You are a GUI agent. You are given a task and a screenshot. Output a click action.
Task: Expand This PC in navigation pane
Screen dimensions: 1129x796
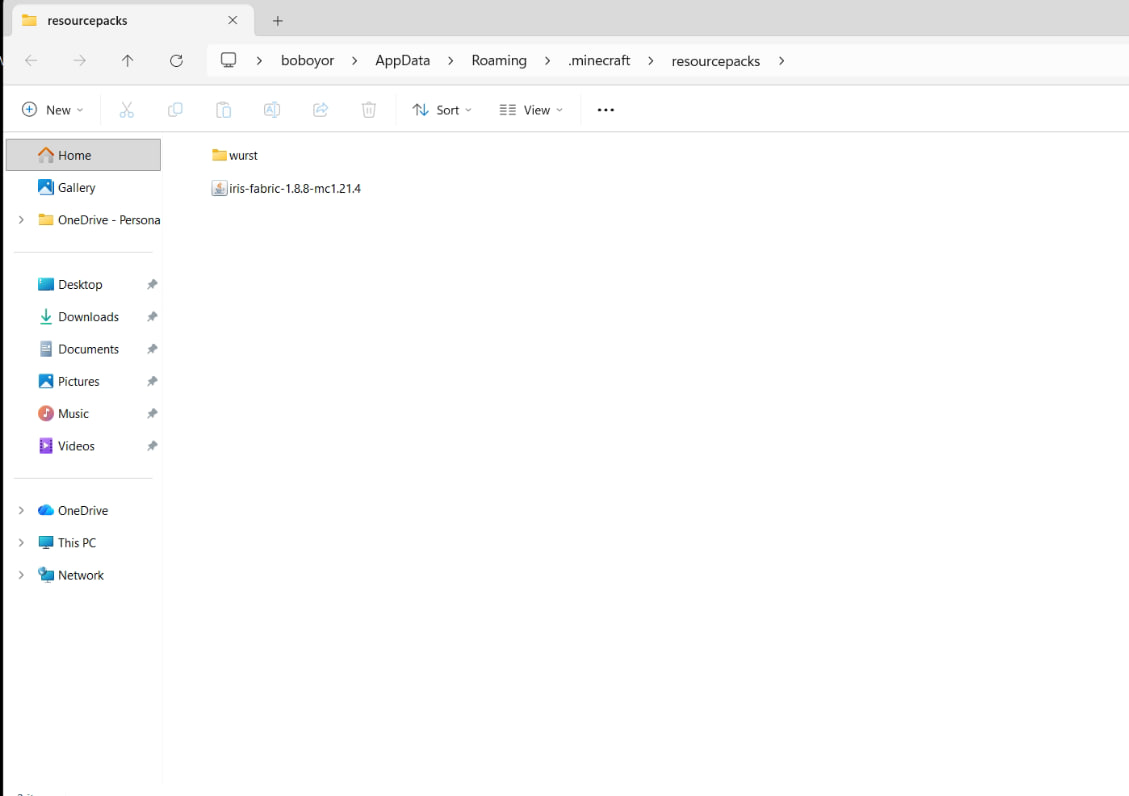[x=21, y=543]
